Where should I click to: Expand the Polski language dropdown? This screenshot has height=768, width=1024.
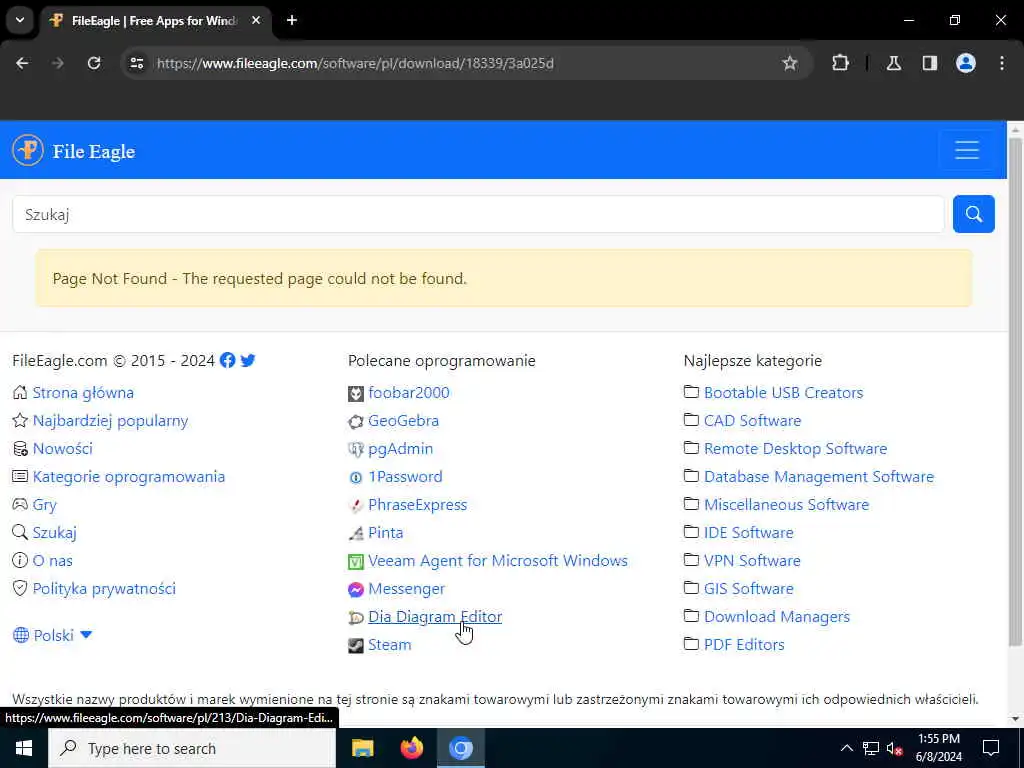63,635
